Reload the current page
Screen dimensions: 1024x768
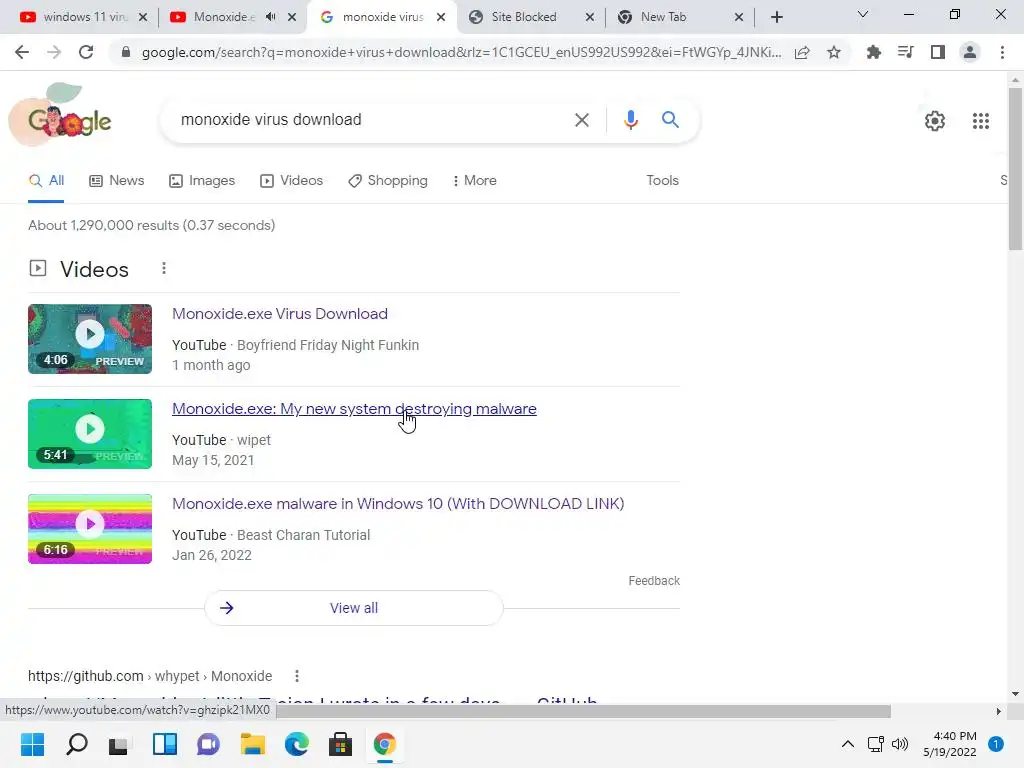86,52
